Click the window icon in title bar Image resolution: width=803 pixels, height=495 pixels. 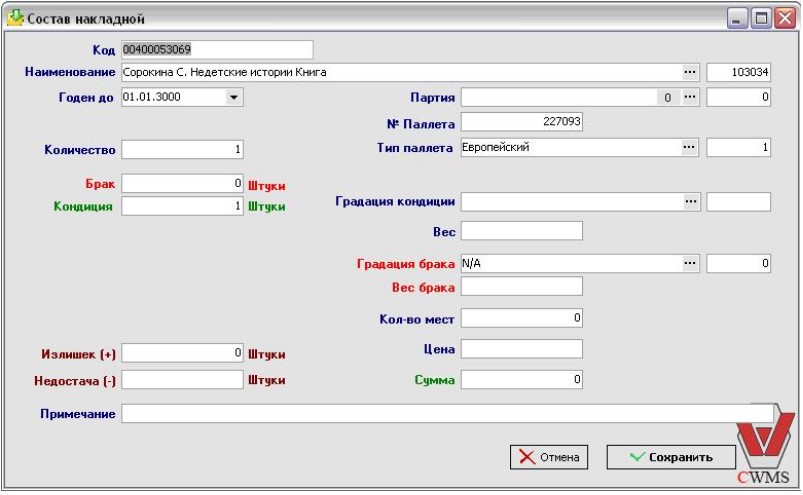[x=14, y=18]
